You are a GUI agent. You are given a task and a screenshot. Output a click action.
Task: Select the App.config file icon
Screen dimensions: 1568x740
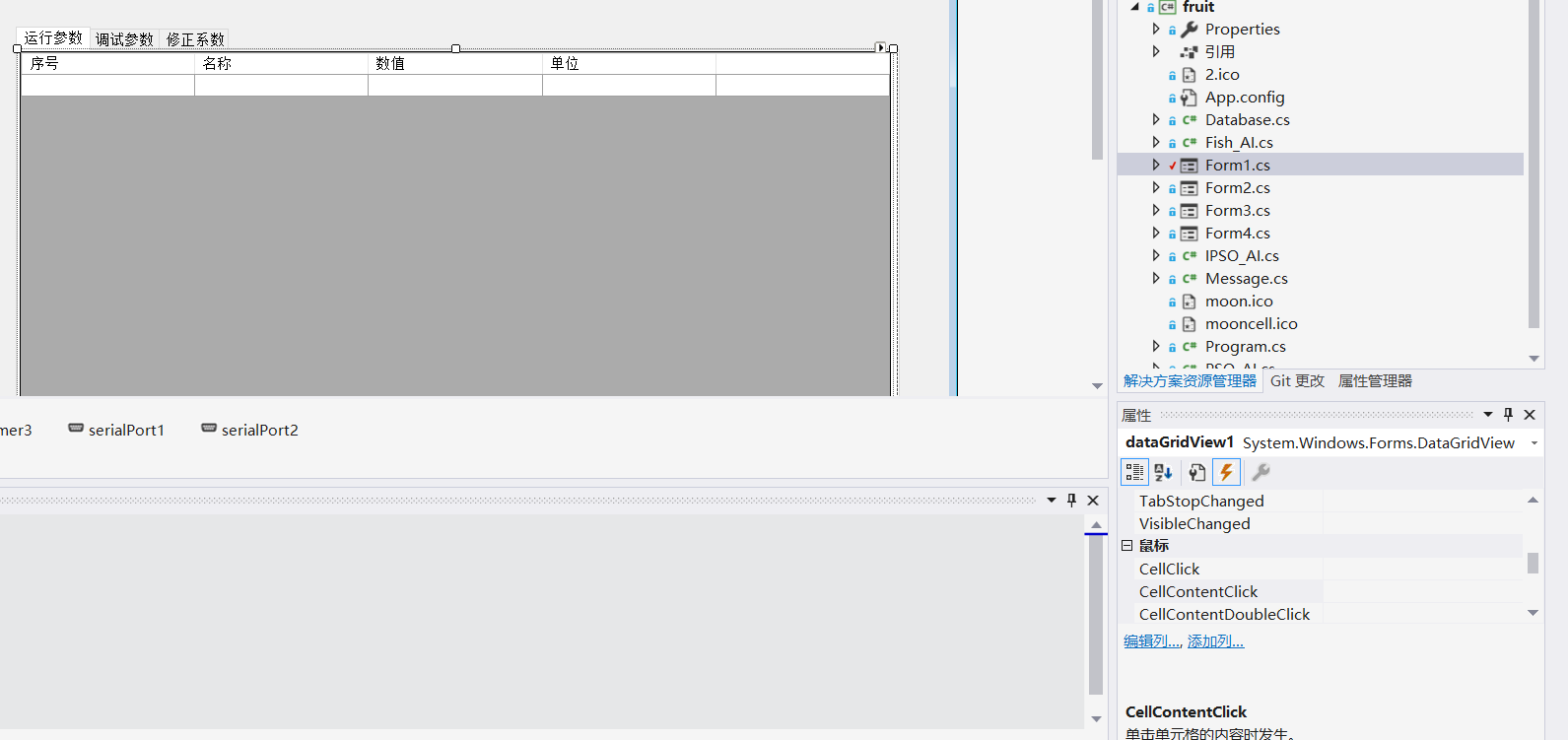pyautogui.click(x=1190, y=98)
